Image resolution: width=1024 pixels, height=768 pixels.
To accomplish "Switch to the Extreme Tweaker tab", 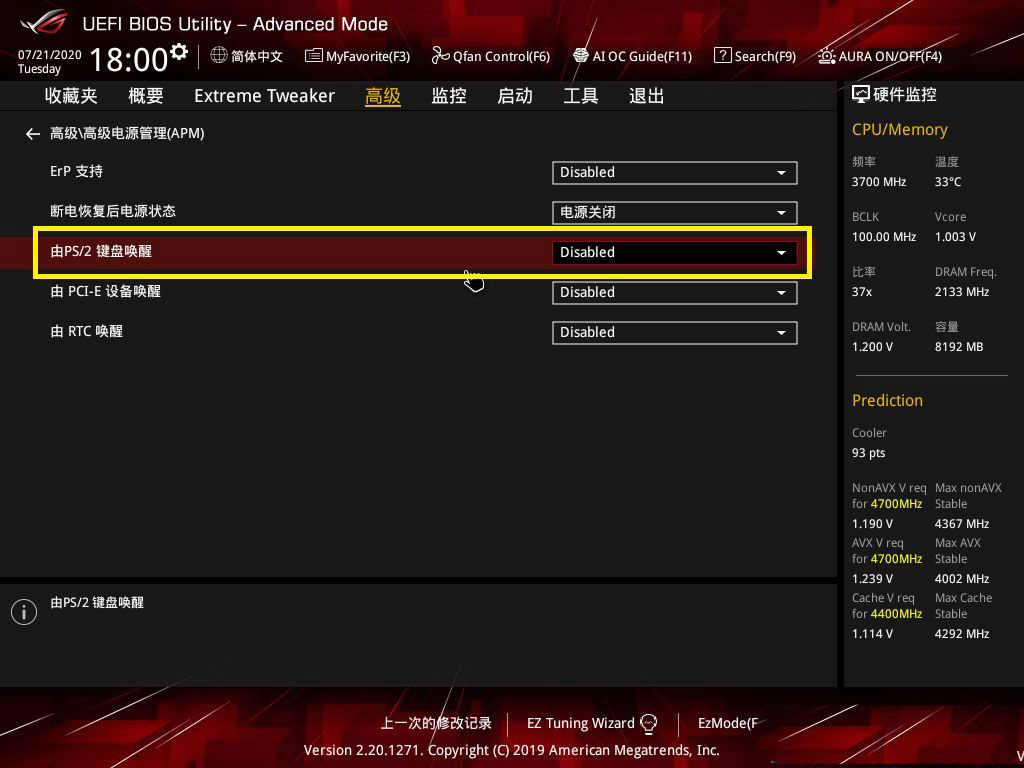I will pyautogui.click(x=264, y=95).
